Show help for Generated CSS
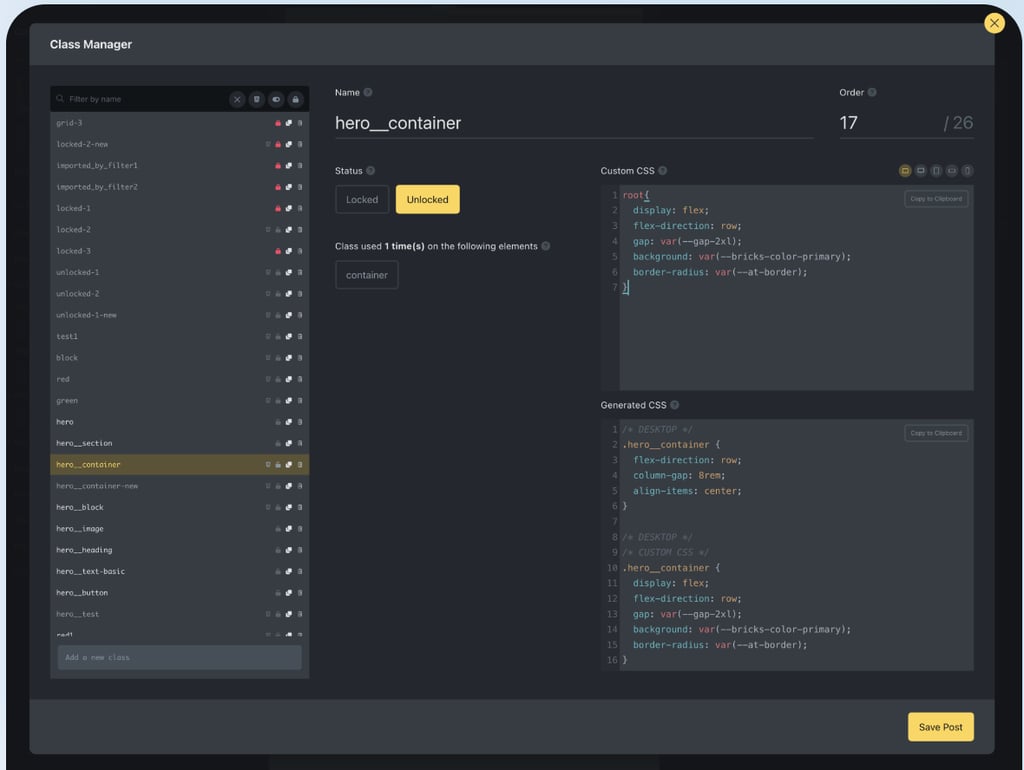 click(675, 406)
